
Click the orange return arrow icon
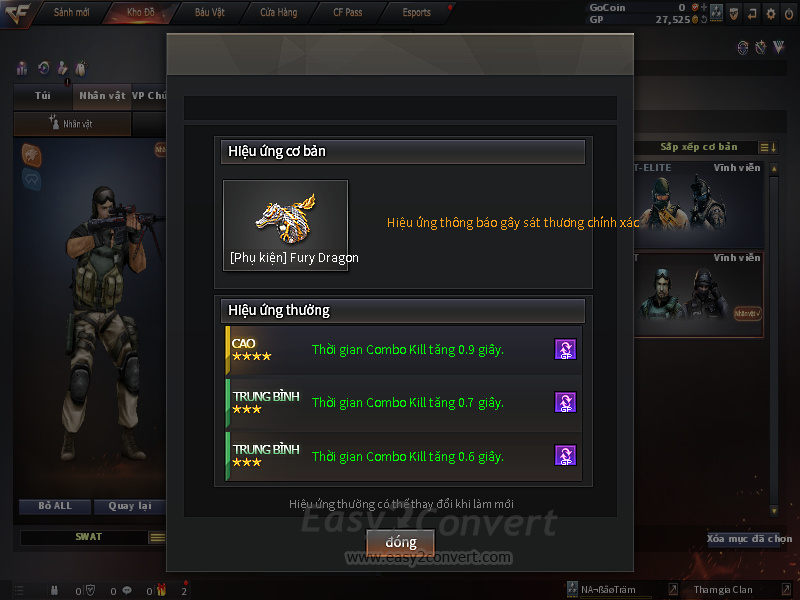tap(752, 14)
